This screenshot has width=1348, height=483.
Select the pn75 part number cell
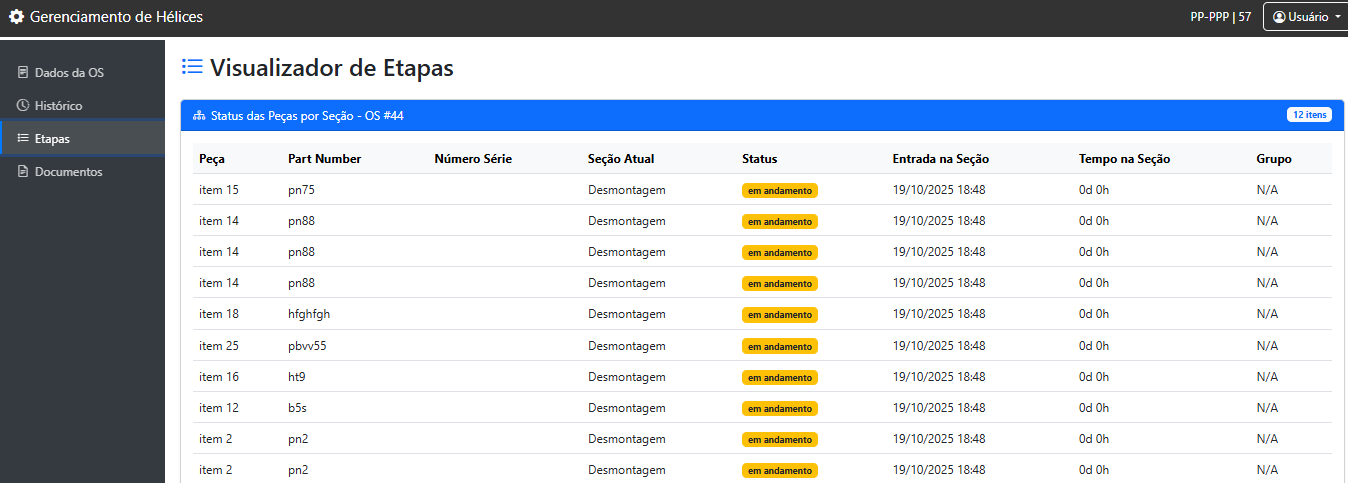tap(301, 190)
